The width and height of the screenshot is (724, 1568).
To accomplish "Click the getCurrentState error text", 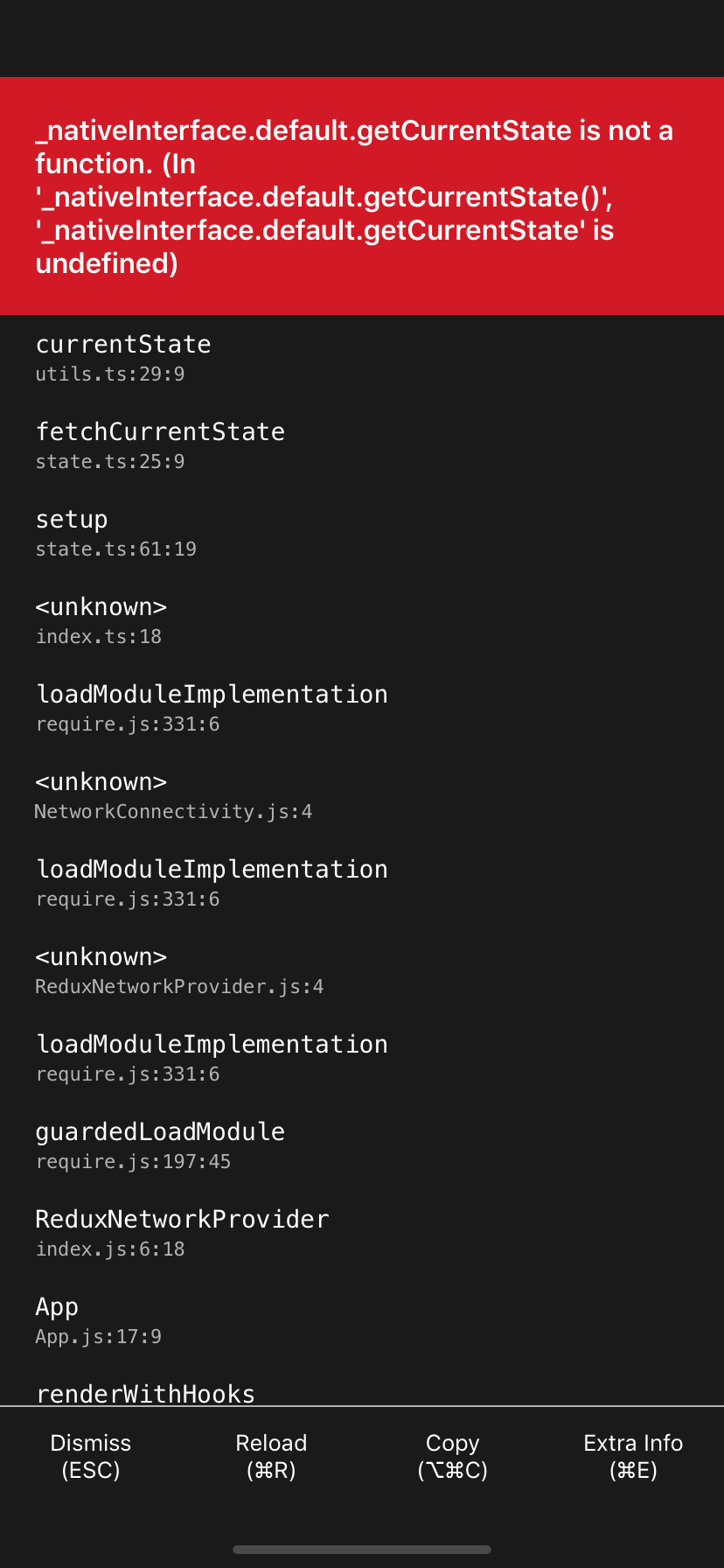I will pos(362,130).
